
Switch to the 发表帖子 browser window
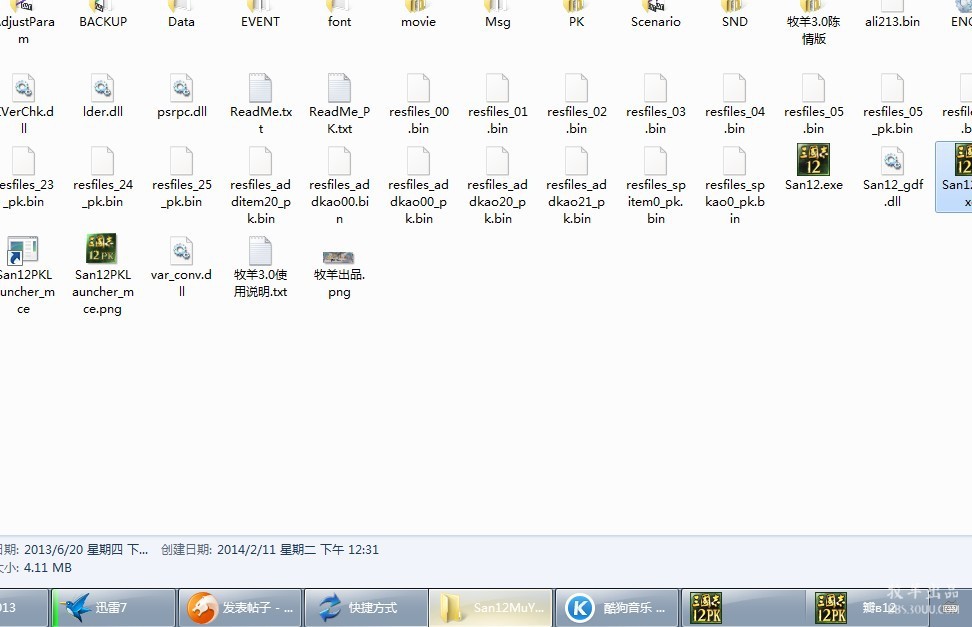click(240, 607)
